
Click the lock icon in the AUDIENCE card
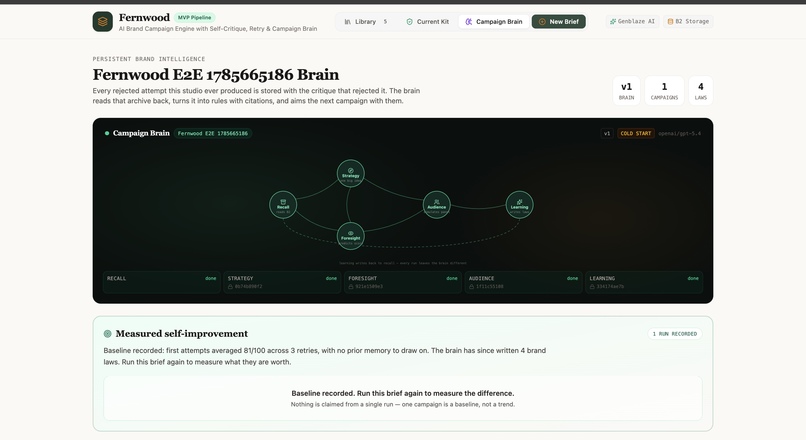(x=471, y=287)
